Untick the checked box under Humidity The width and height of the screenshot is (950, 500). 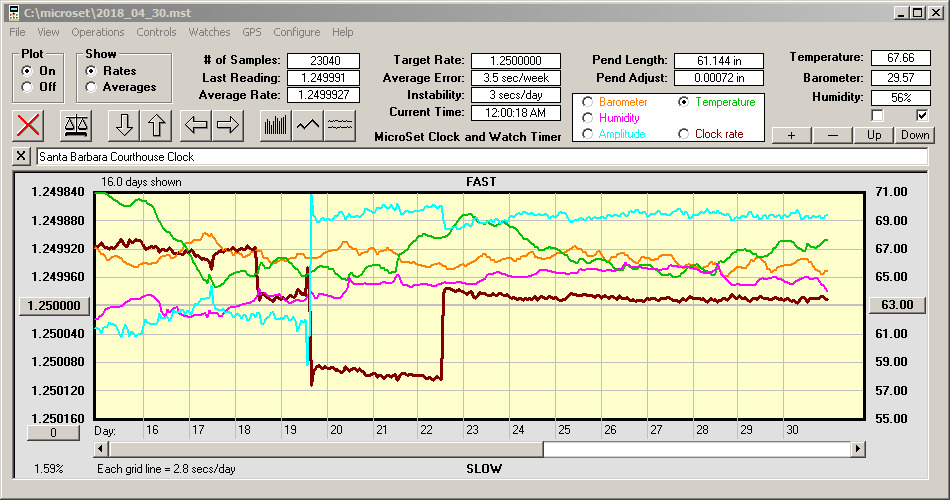[x=922, y=115]
